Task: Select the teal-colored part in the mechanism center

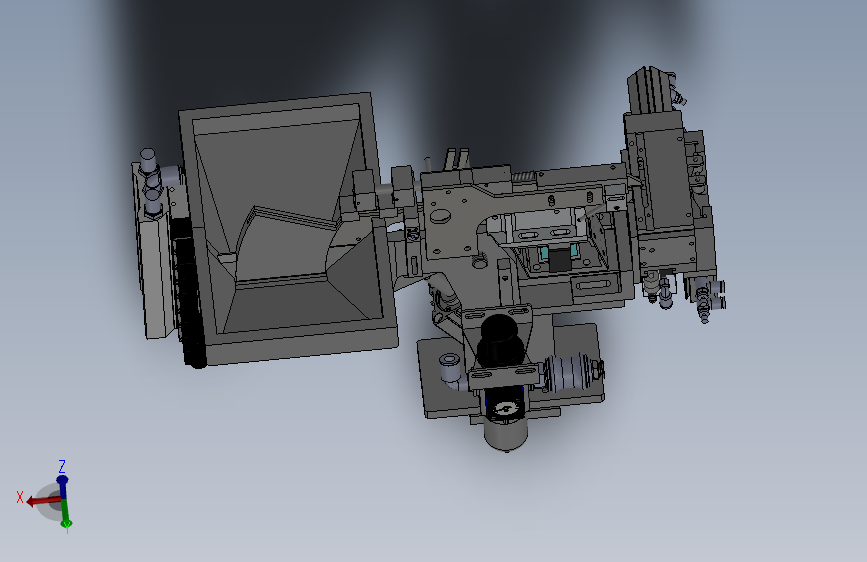Action: [544, 254]
